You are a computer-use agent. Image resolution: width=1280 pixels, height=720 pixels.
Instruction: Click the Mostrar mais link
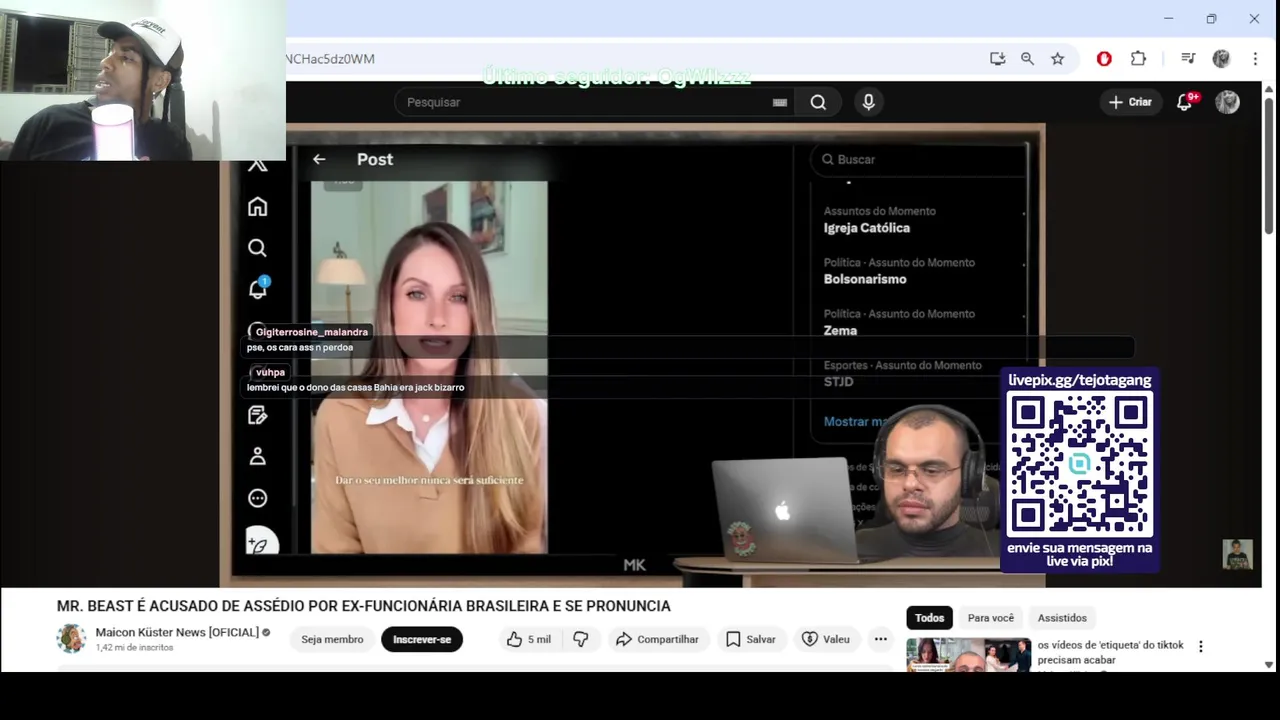[856, 422]
